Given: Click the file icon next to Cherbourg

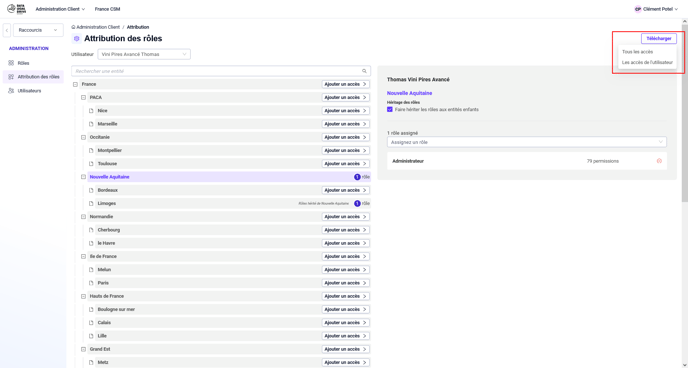Looking at the screenshot, I should 91,230.
